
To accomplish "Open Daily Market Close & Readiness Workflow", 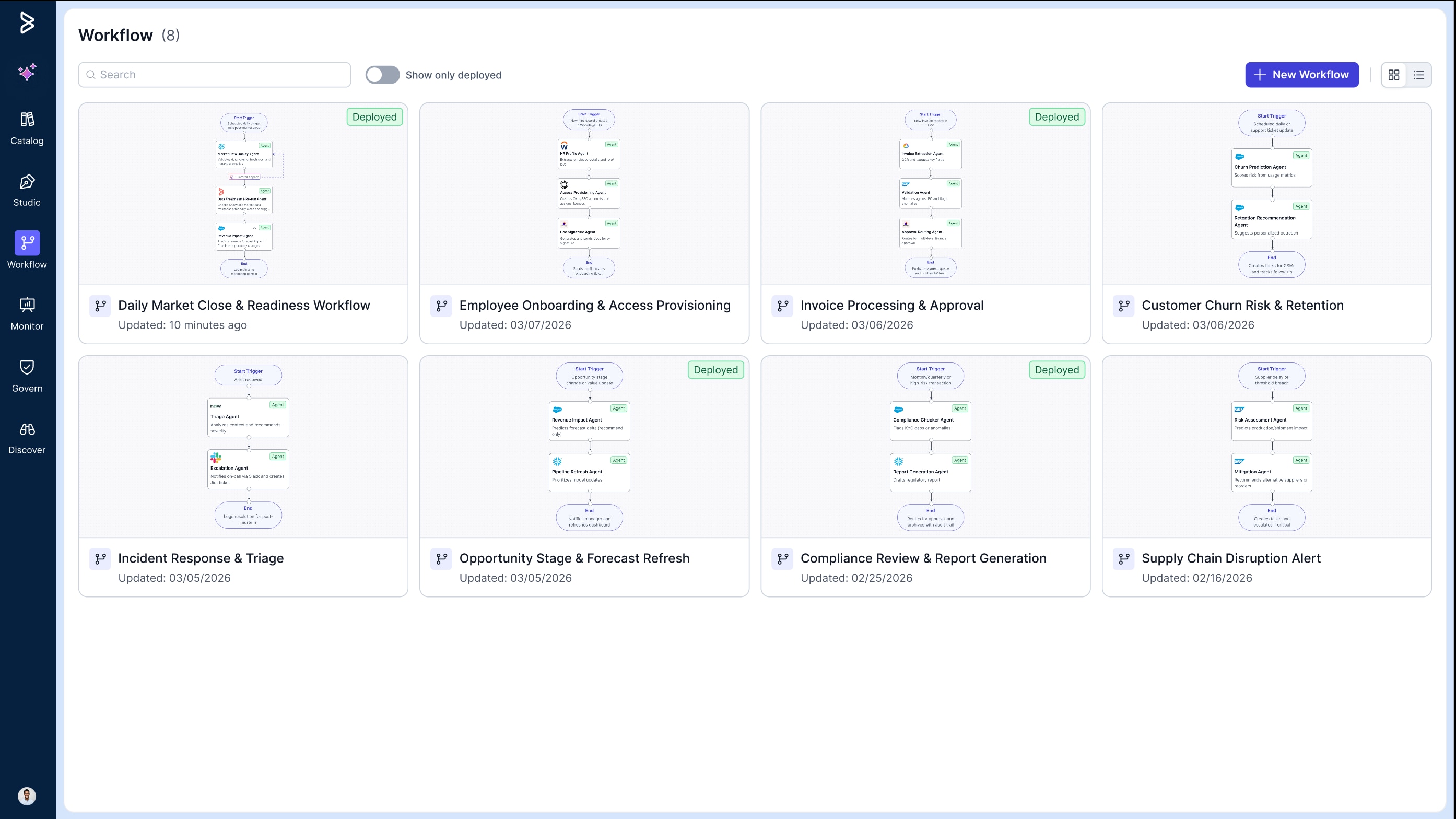I will pos(243,305).
